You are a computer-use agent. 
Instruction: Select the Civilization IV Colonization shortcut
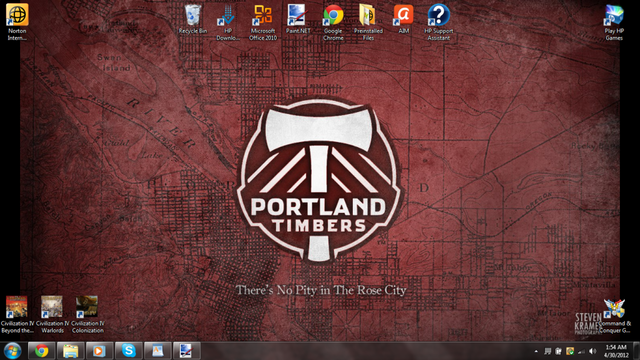coord(87,314)
